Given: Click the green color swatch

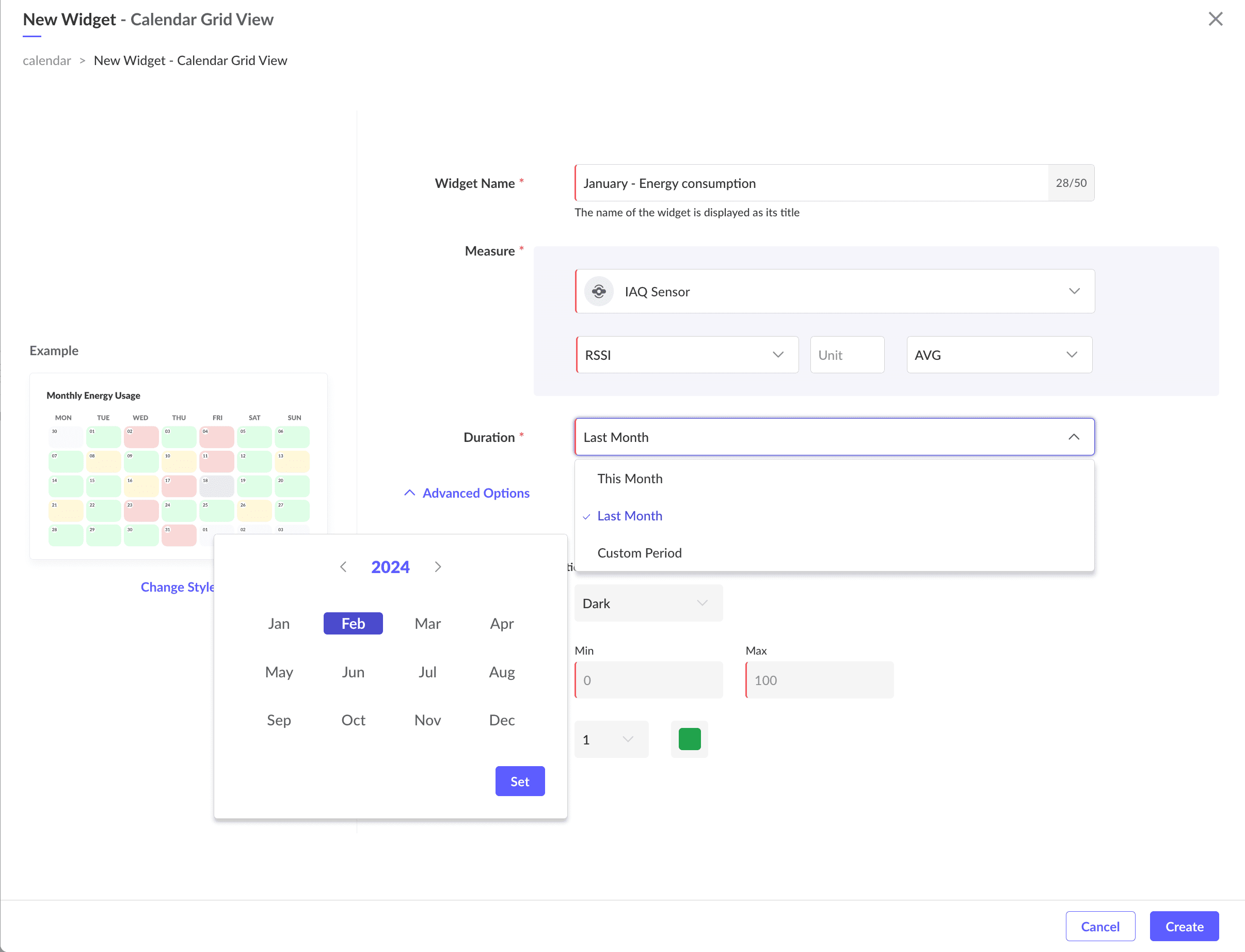Looking at the screenshot, I should coord(689,739).
